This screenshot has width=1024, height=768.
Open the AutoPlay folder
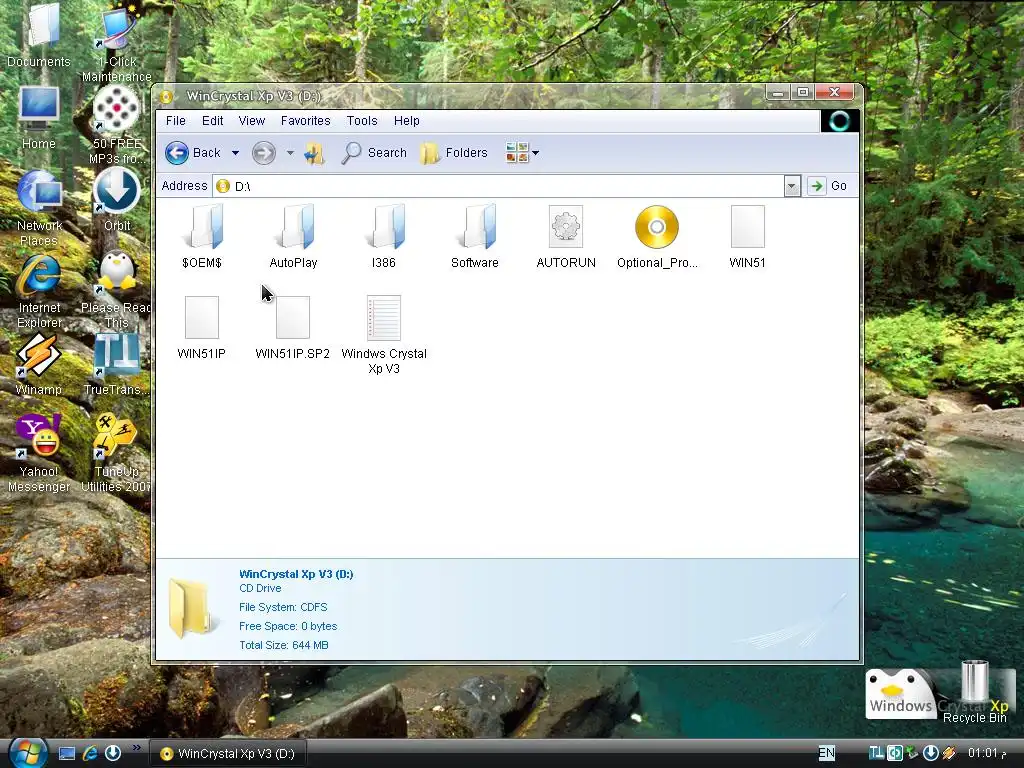(293, 236)
